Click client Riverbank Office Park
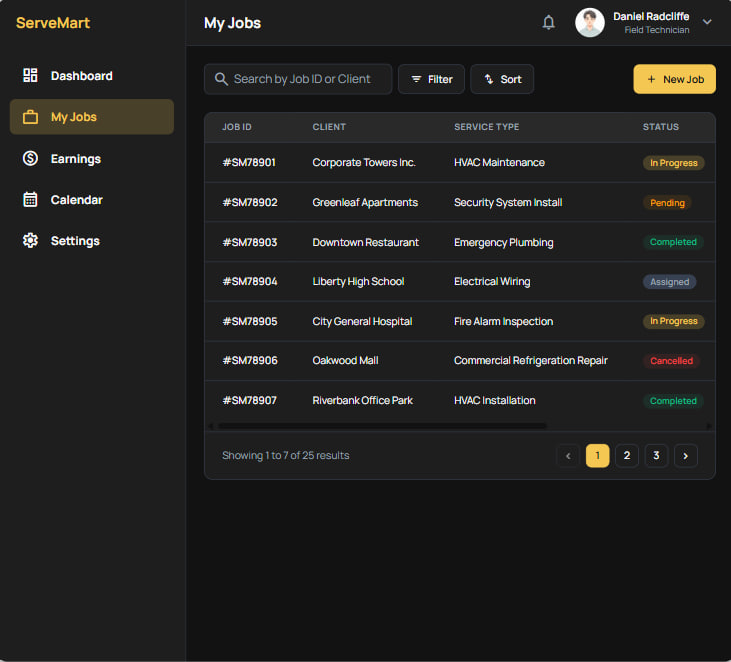 click(362, 400)
